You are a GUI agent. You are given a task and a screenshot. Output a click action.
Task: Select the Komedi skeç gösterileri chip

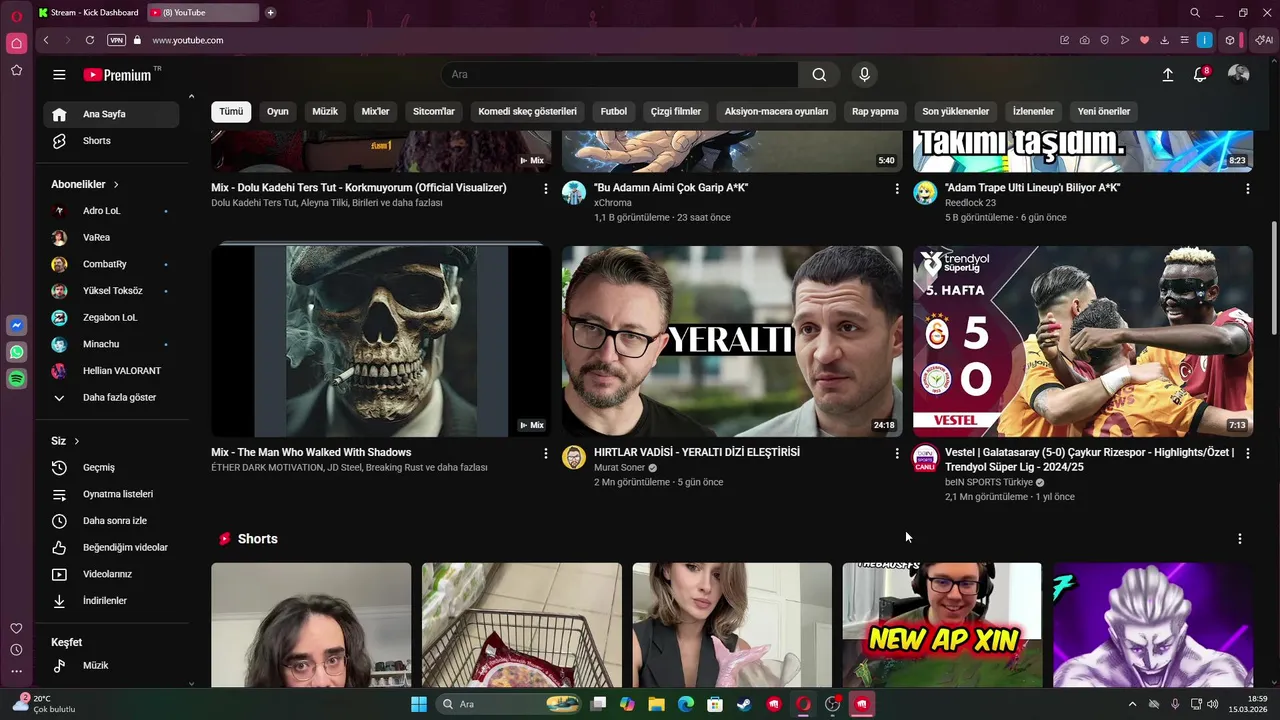pyautogui.click(x=527, y=112)
